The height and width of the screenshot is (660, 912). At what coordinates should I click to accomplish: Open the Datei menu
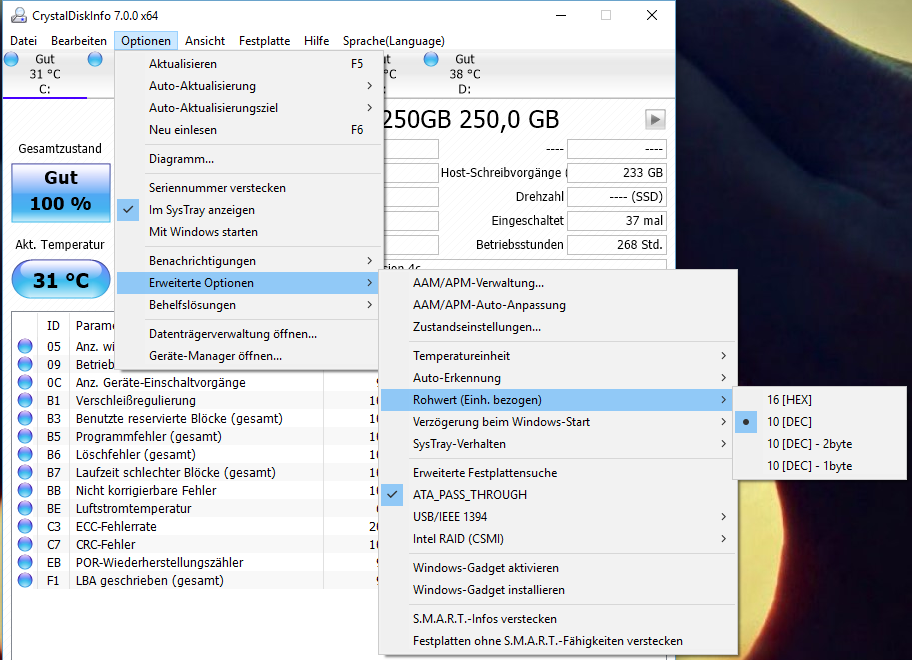pyautogui.click(x=24, y=41)
